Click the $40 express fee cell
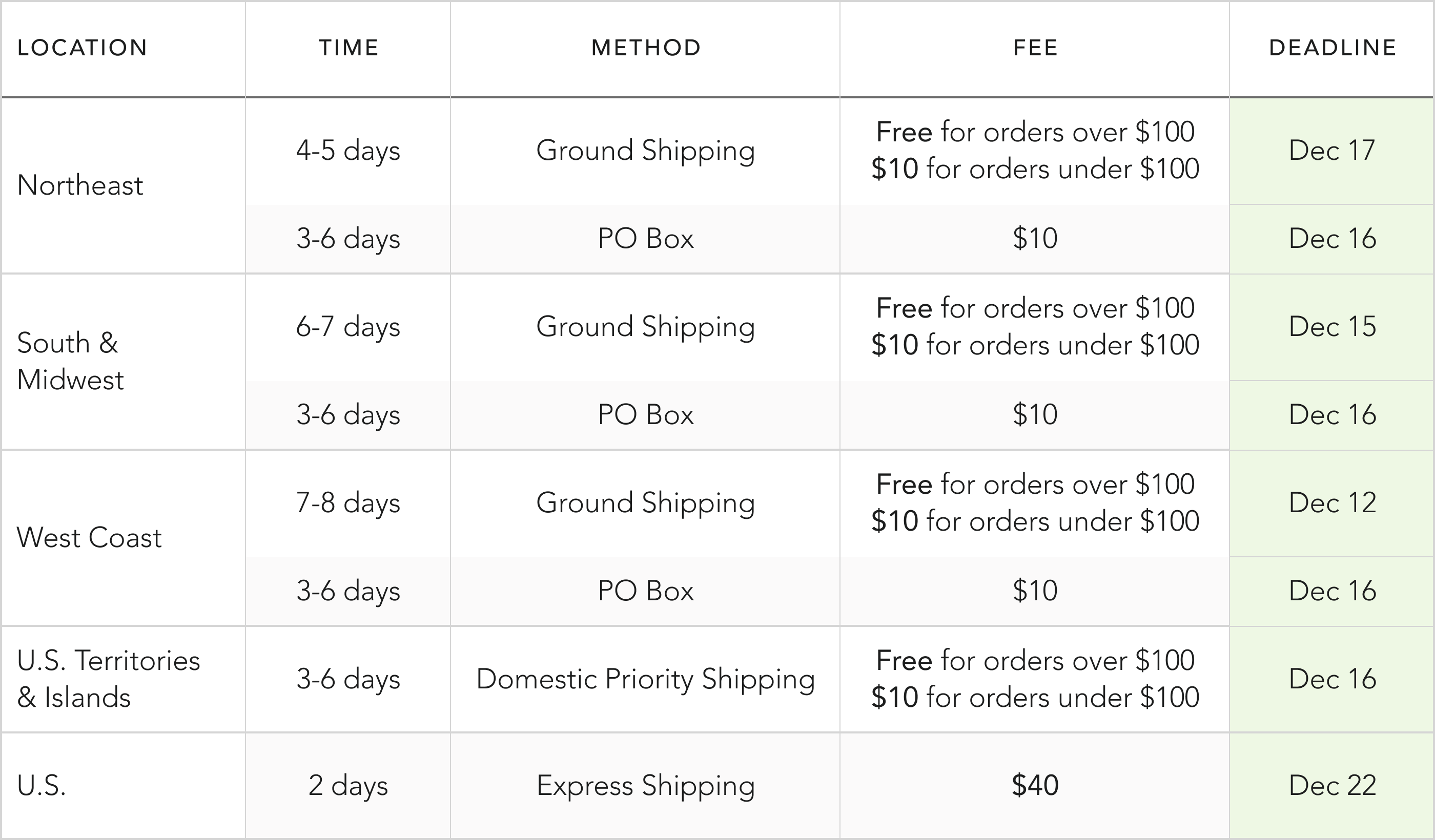The image size is (1435, 840). coord(1035,786)
